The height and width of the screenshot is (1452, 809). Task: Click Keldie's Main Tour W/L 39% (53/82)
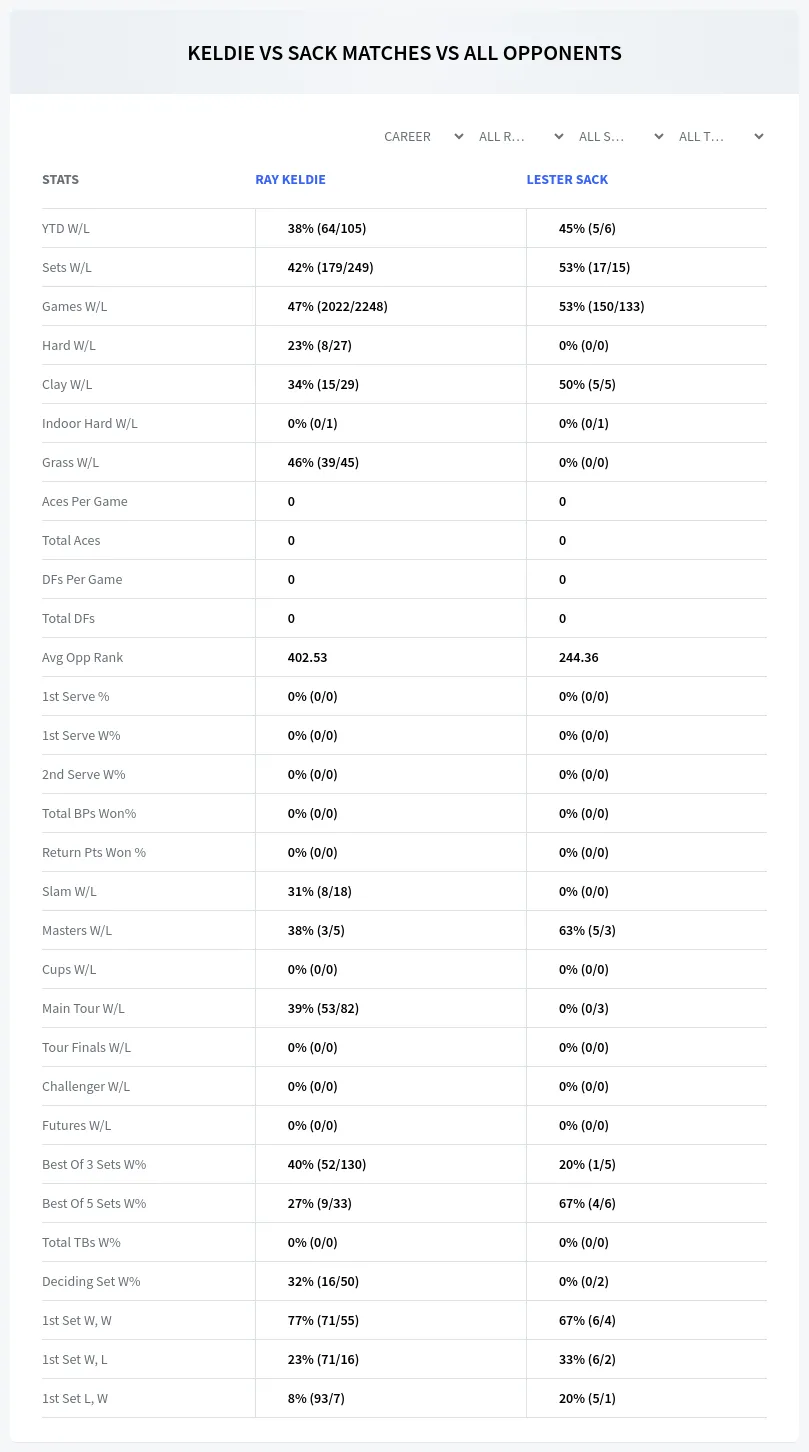pyautogui.click(x=323, y=1008)
